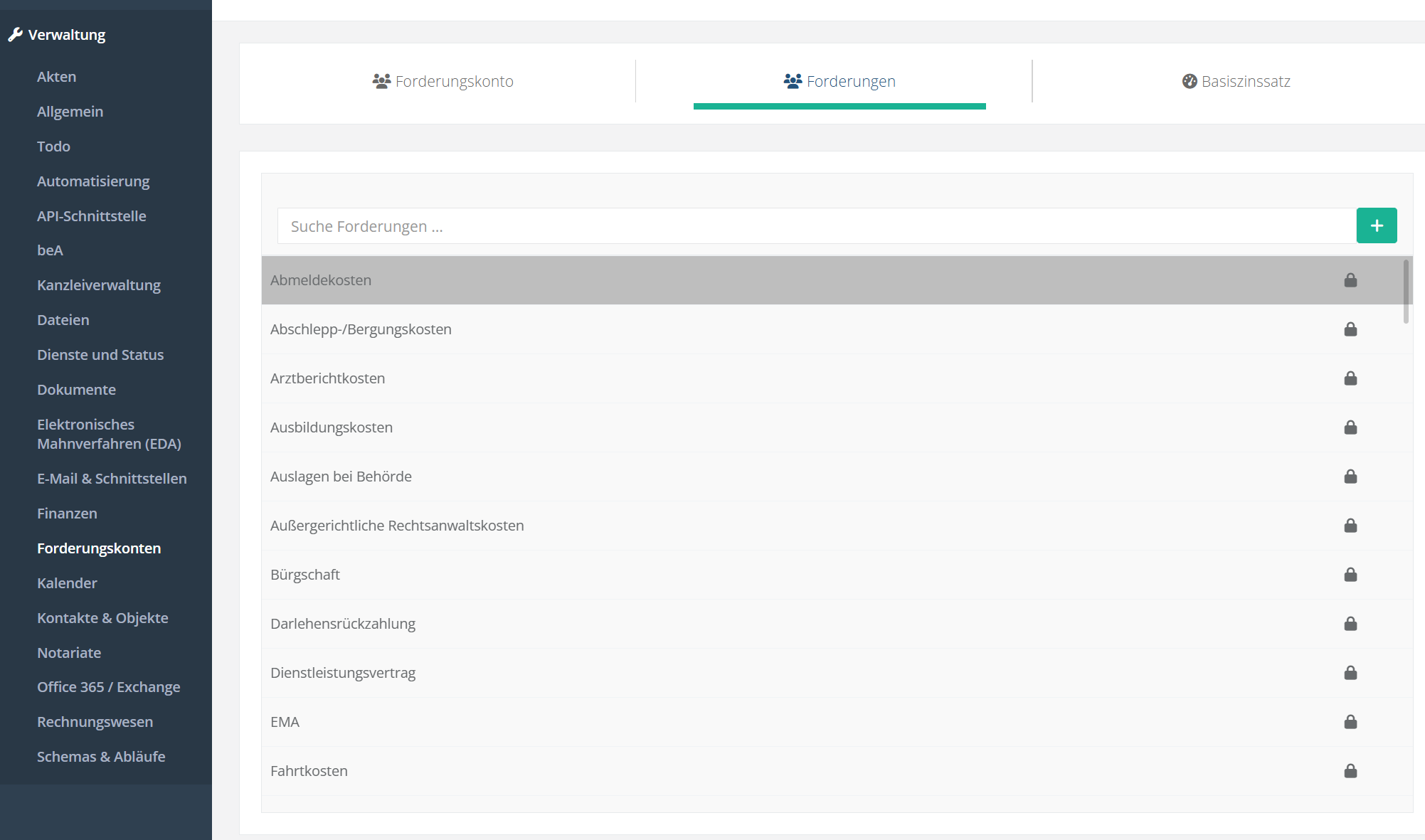Image resolution: width=1425 pixels, height=840 pixels.
Task: Click the Verwaltung wrench icon
Action: coord(15,35)
